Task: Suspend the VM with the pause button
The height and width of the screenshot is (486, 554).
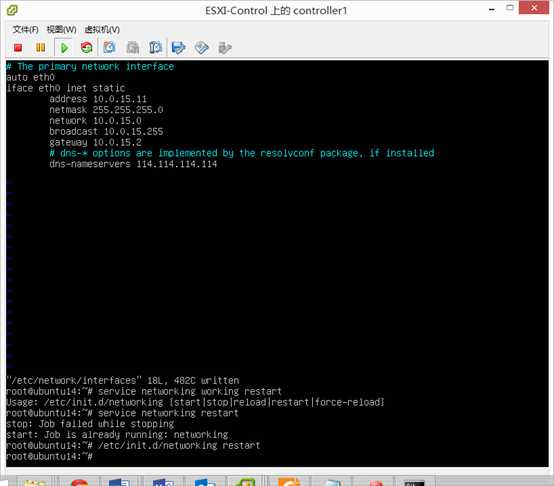Action: click(x=41, y=48)
